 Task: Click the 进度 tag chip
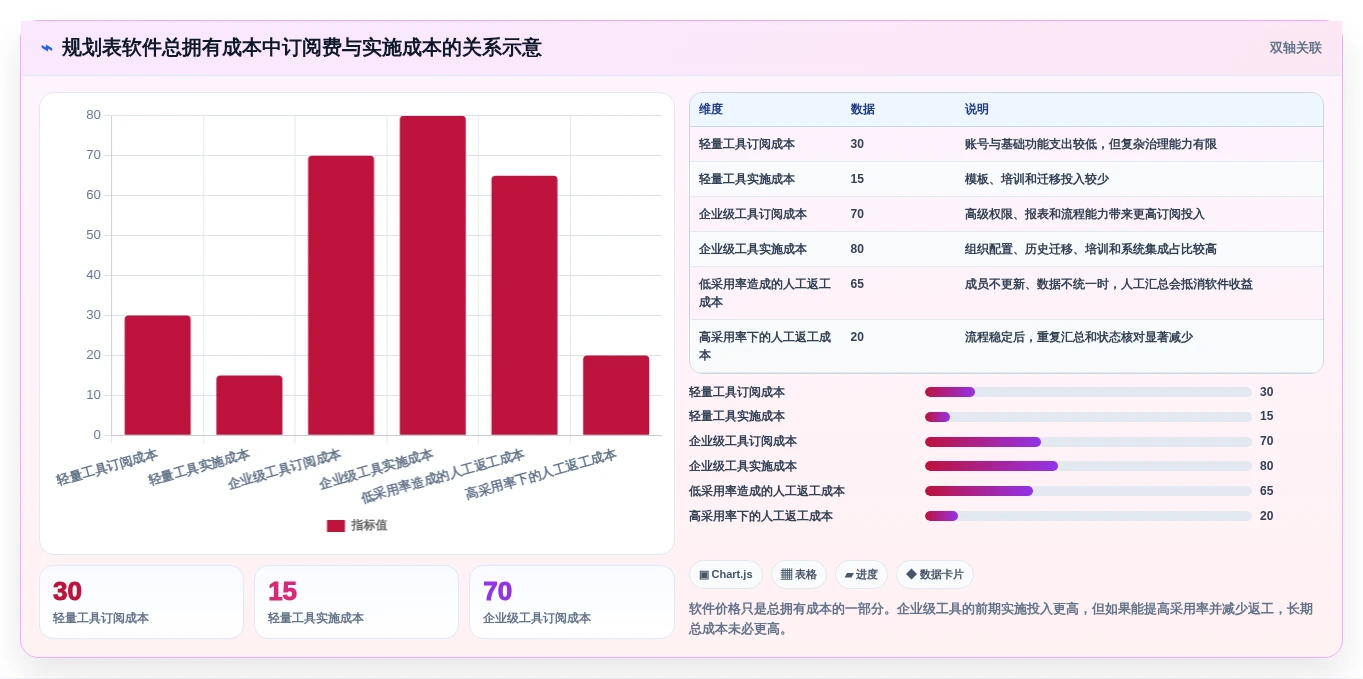point(861,575)
